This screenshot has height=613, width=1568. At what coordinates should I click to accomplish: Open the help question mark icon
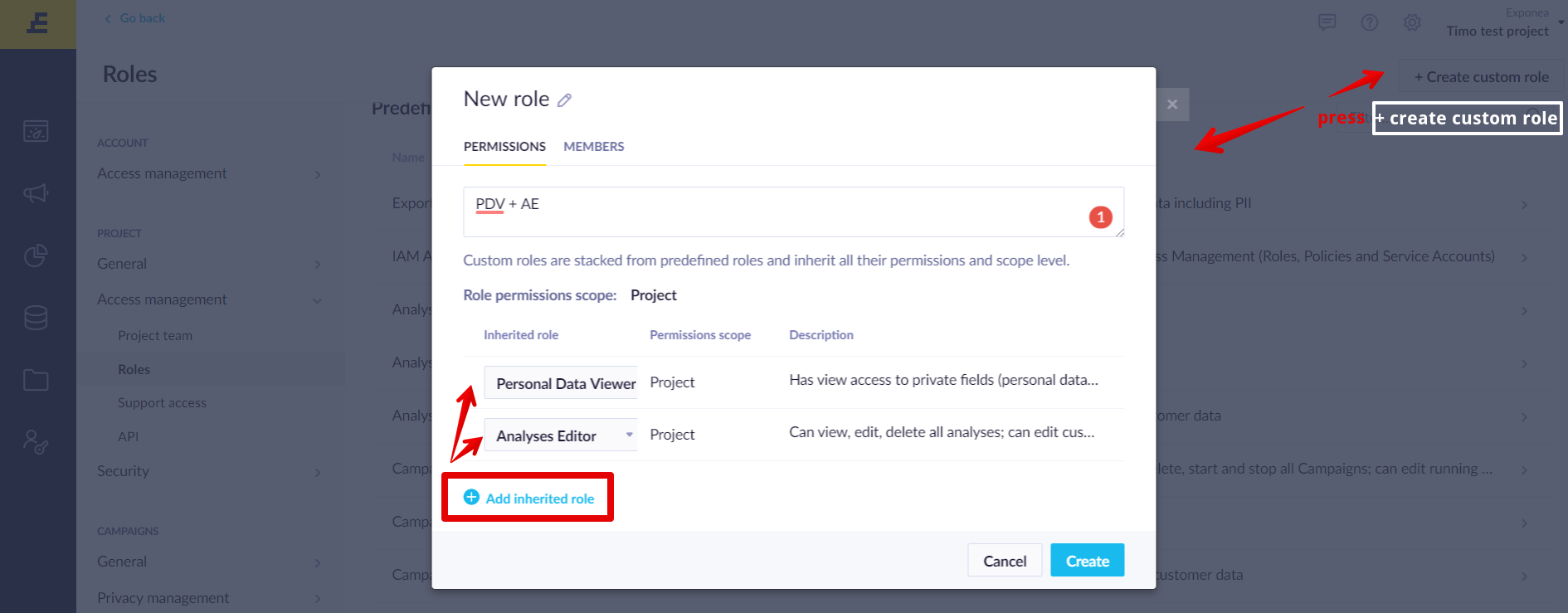pos(1370,22)
